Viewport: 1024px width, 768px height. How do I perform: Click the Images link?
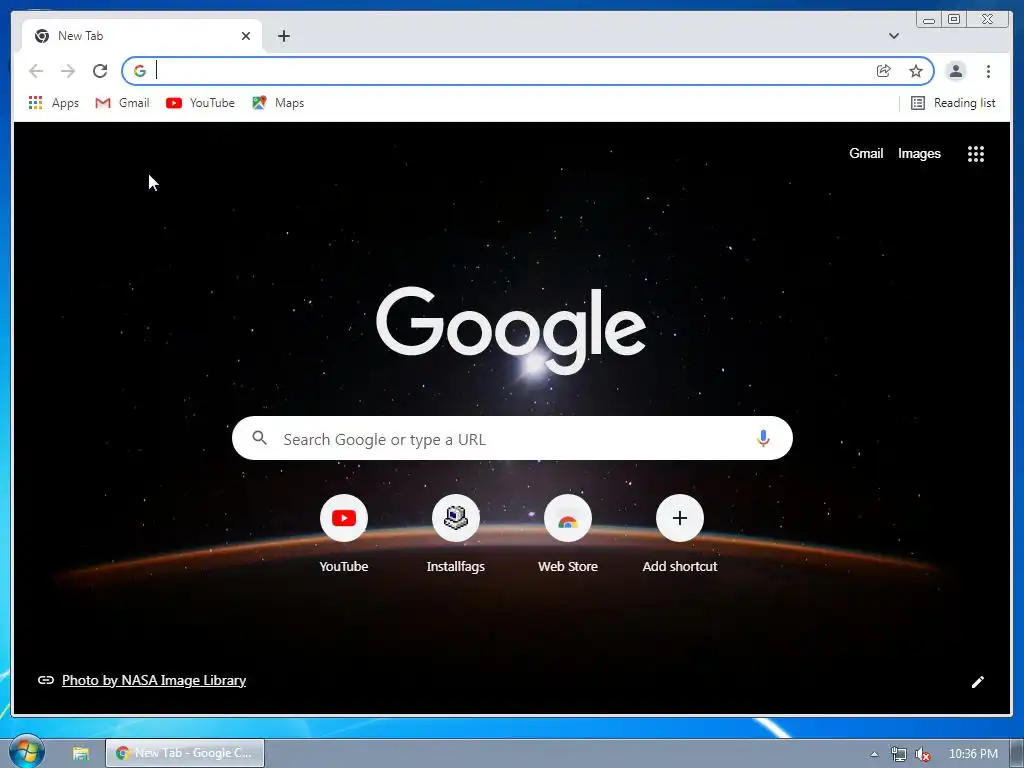[919, 153]
